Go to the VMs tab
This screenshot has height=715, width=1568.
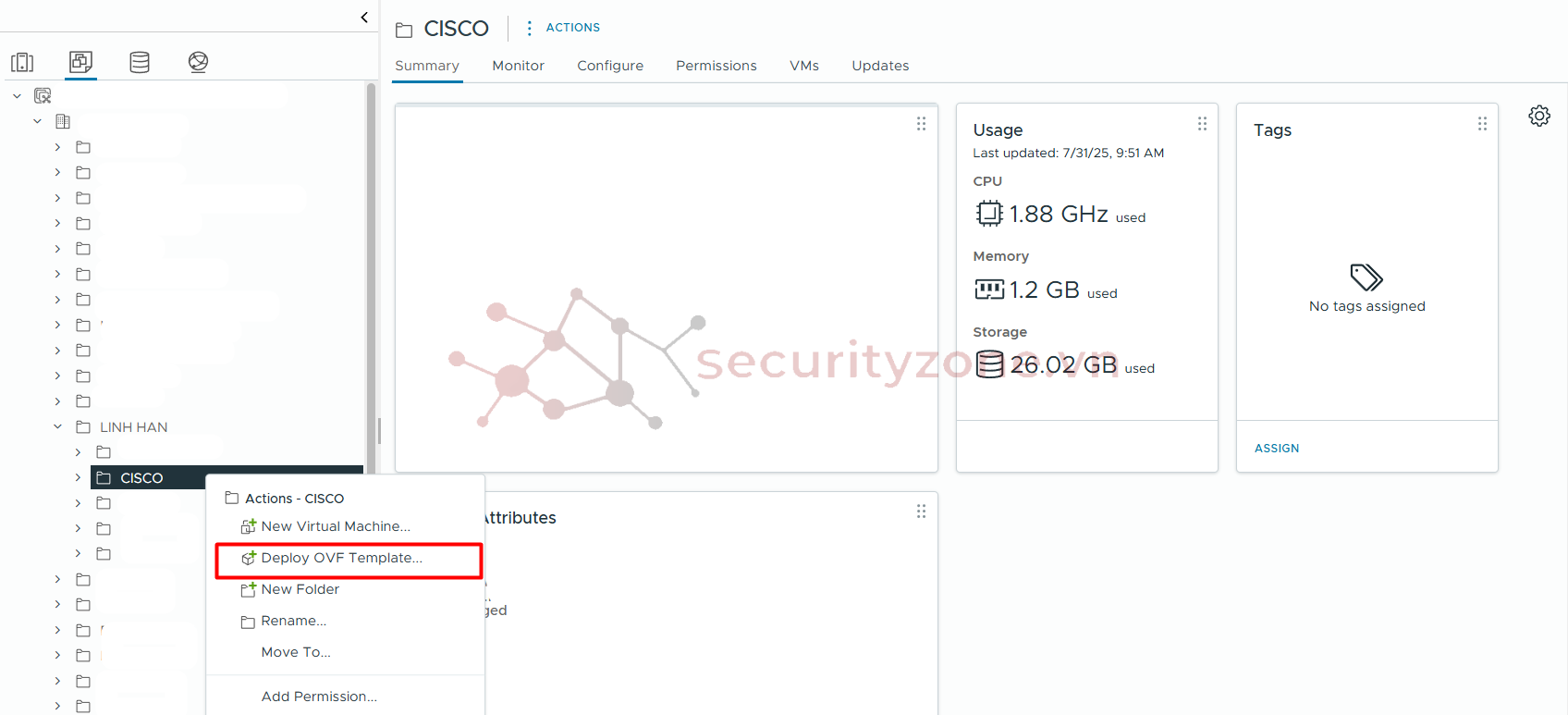804,66
